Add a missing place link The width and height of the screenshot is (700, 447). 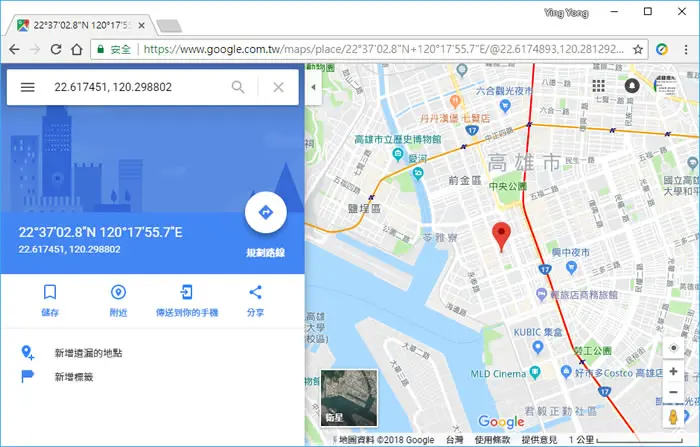88,353
